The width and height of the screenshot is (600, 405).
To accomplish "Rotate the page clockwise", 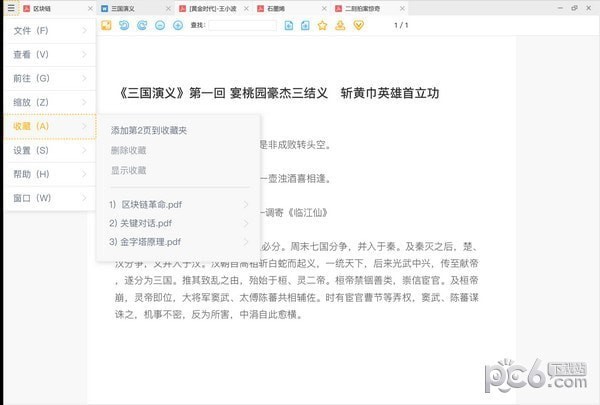I will pos(142,25).
